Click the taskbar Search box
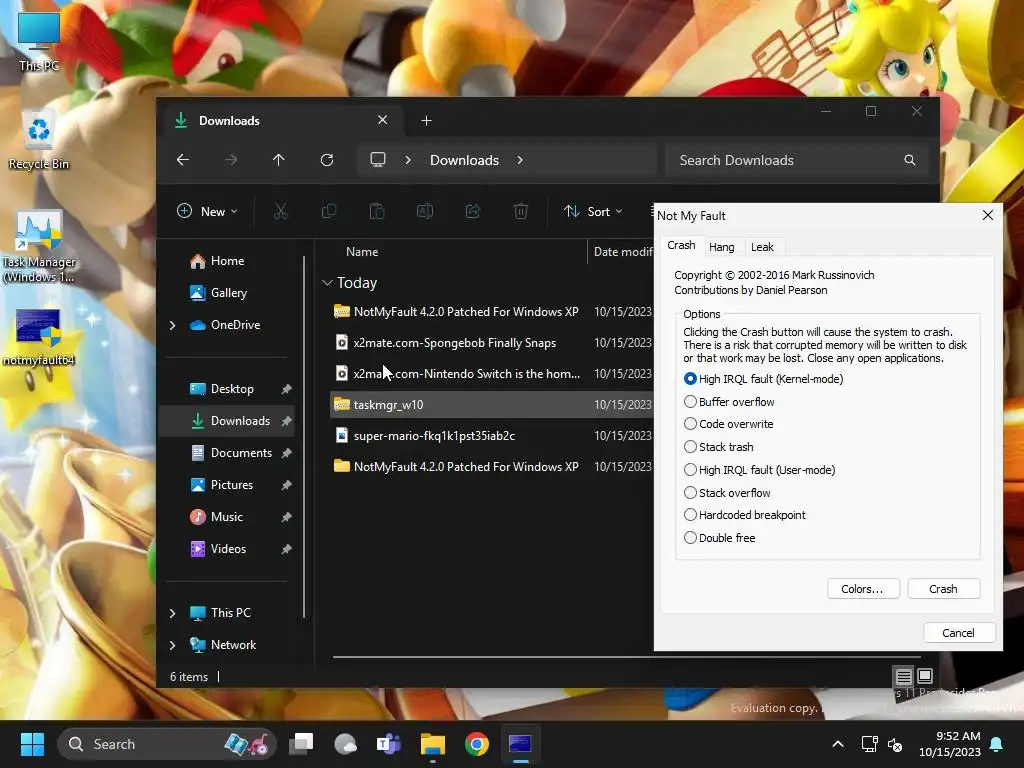Viewport: 1024px width, 768px height. pyautogui.click(x=167, y=744)
